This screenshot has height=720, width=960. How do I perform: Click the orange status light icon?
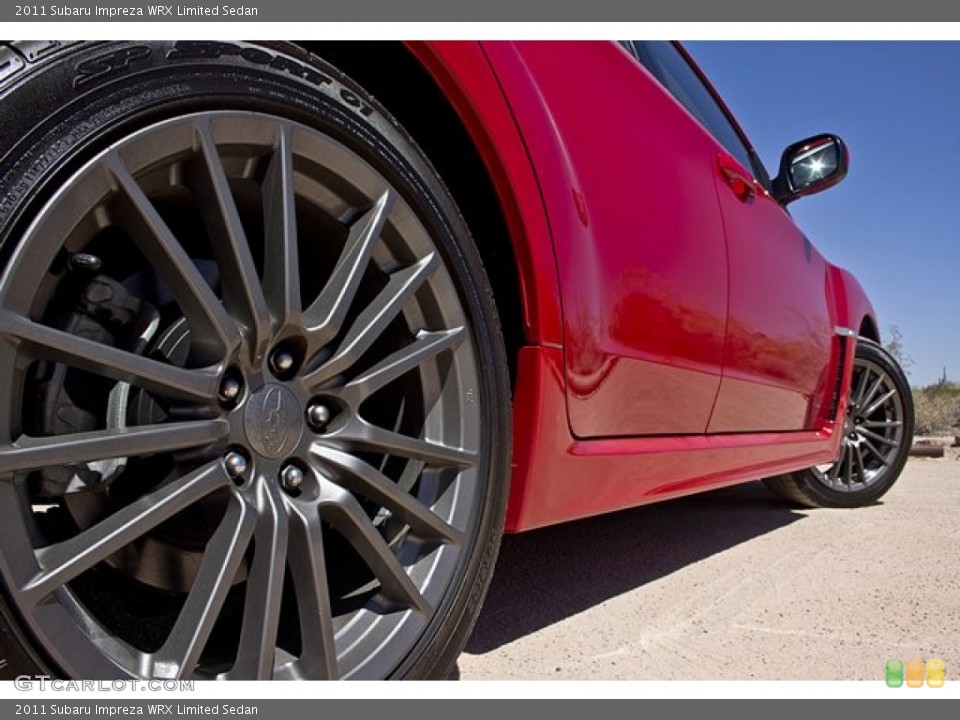(915, 673)
